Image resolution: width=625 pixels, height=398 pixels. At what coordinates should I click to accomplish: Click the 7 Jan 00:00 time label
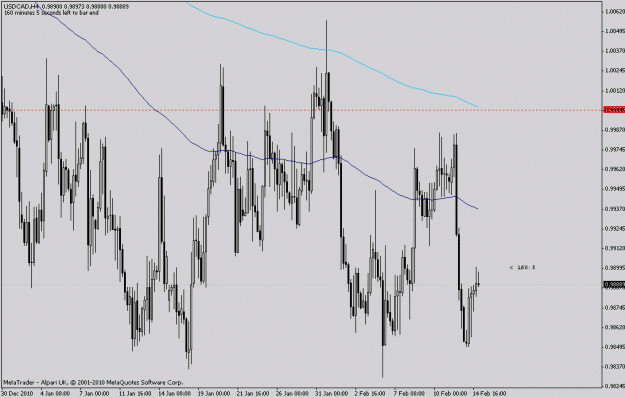click(94, 394)
